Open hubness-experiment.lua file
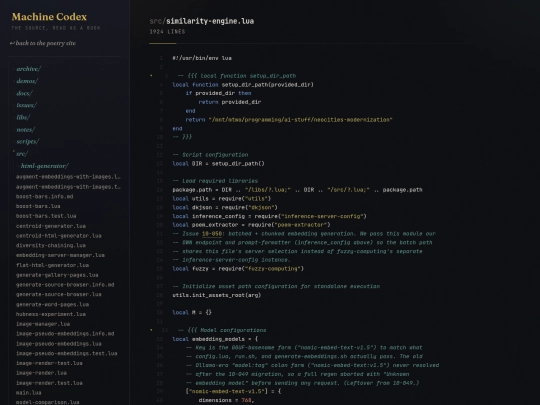 (51, 314)
